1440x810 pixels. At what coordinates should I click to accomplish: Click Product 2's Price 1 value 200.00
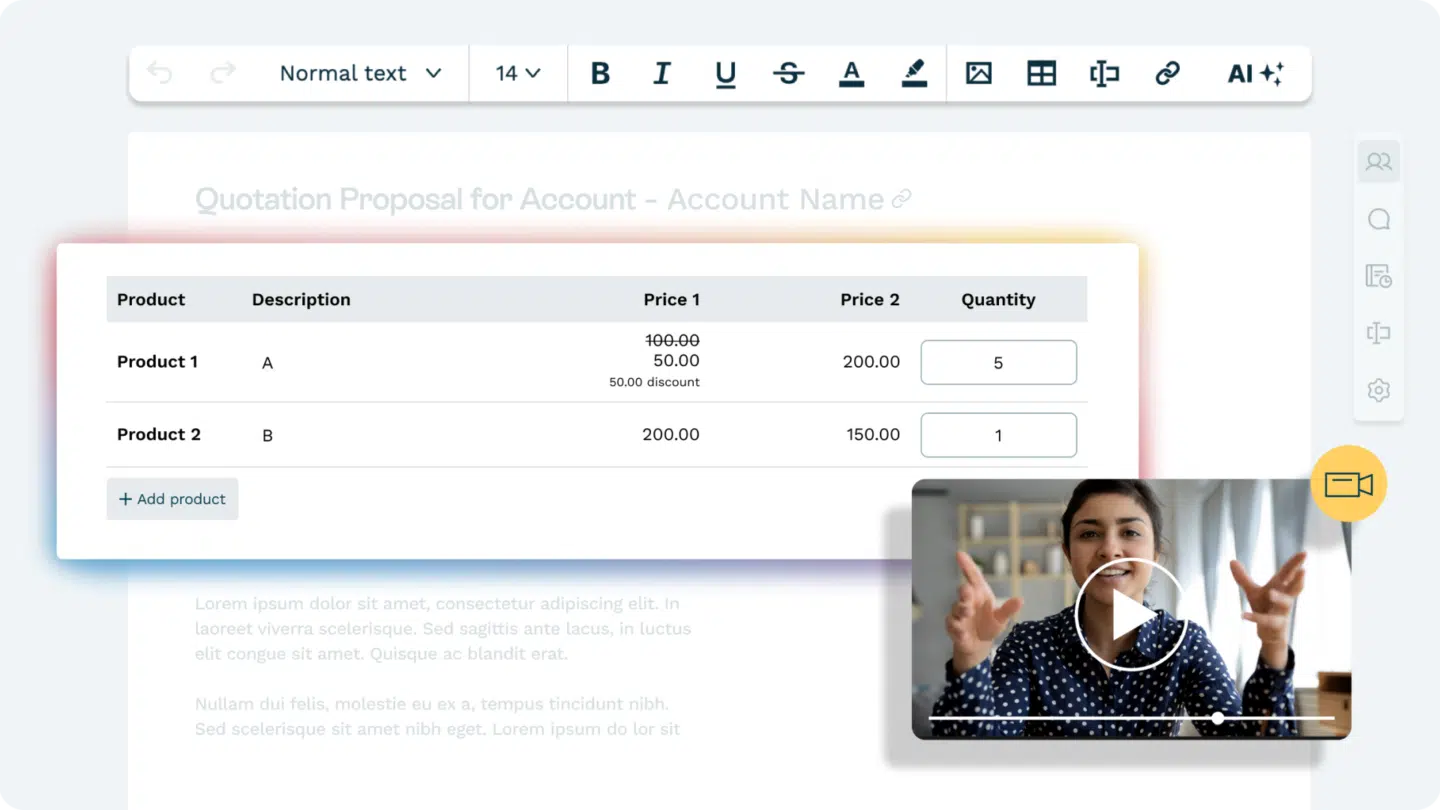[671, 434]
